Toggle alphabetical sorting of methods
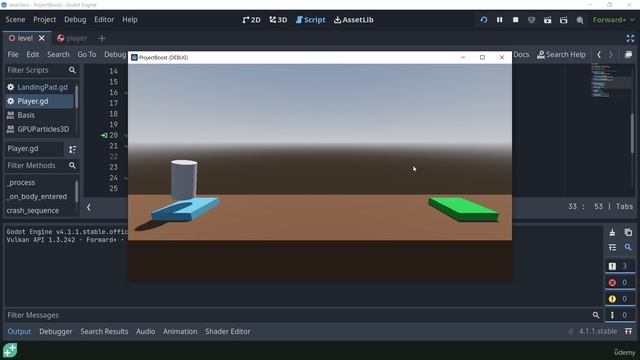 click(72, 149)
